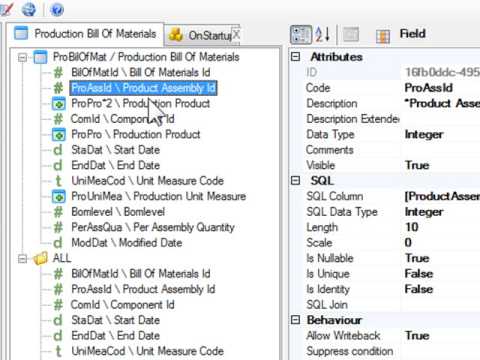Edit the Code value ProAssId
The image size is (480, 360).
(x=440, y=88)
